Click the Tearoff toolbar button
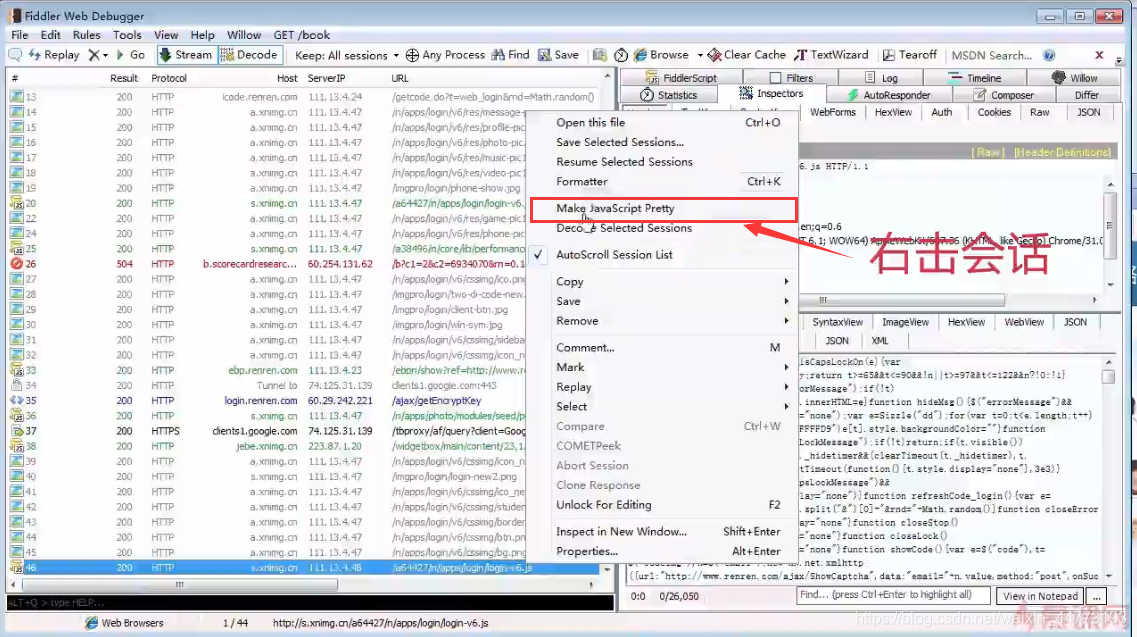The image size is (1137, 637). point(910,55)
